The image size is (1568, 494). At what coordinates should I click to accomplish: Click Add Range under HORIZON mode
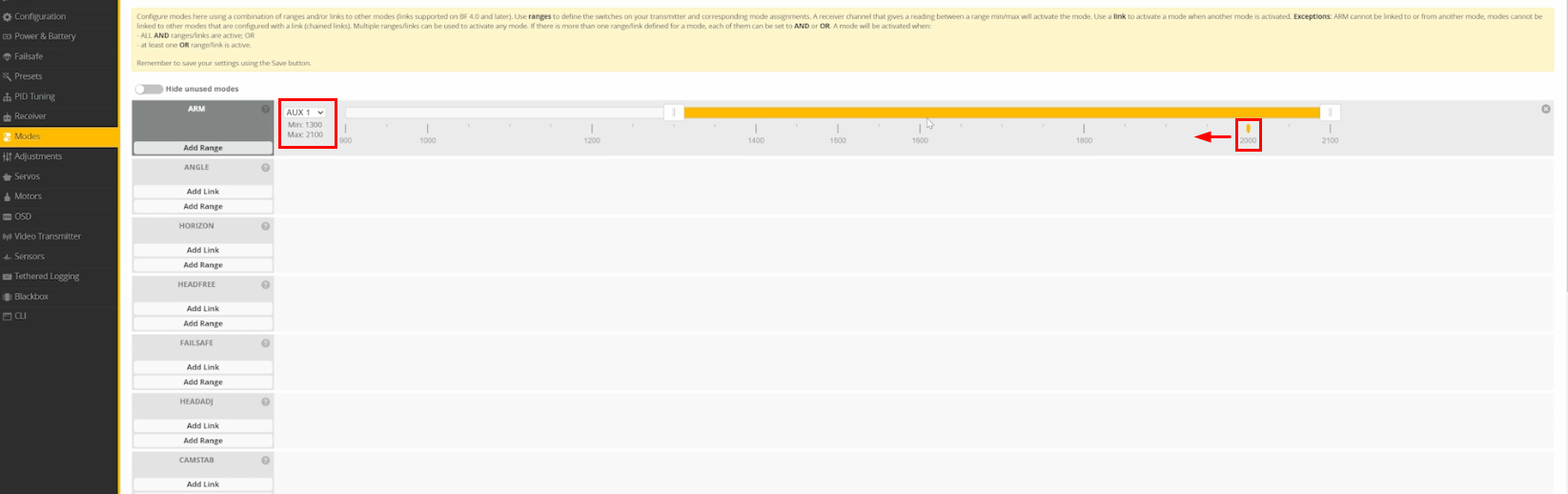(x=203, y=265)
